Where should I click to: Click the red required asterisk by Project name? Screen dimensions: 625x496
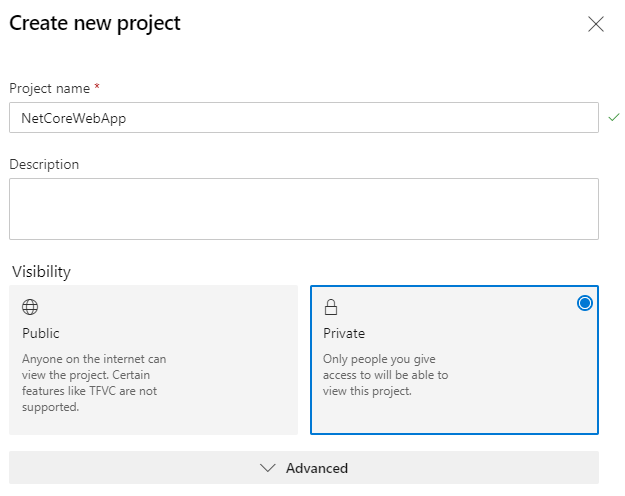97,88
